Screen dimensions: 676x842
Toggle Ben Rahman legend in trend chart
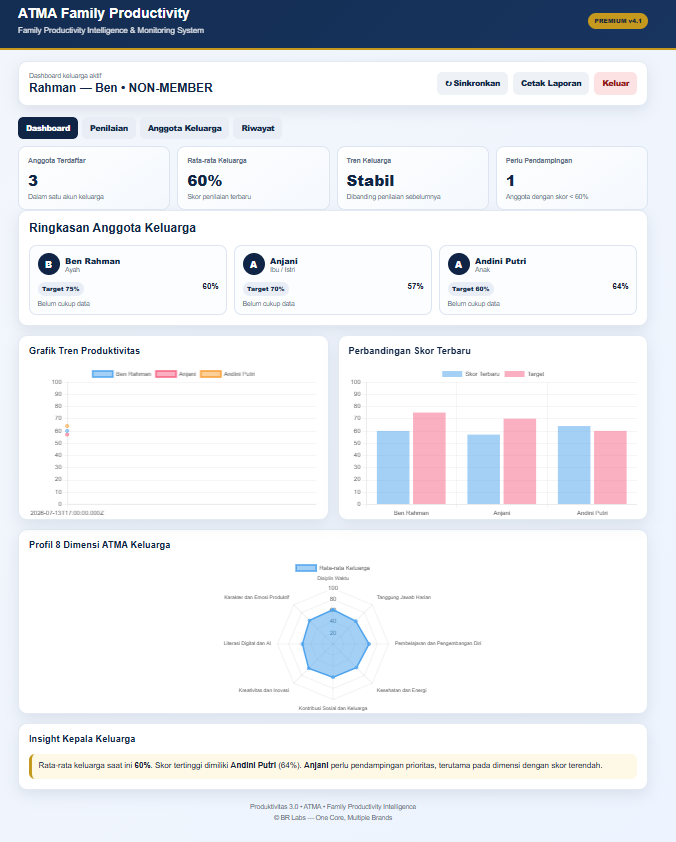[121, 374]
